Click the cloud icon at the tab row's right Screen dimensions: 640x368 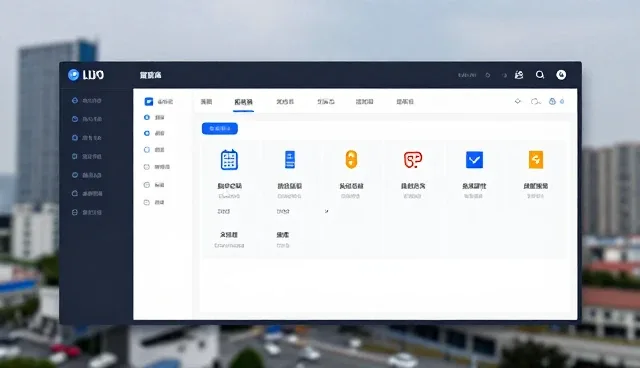click(536, 101)
